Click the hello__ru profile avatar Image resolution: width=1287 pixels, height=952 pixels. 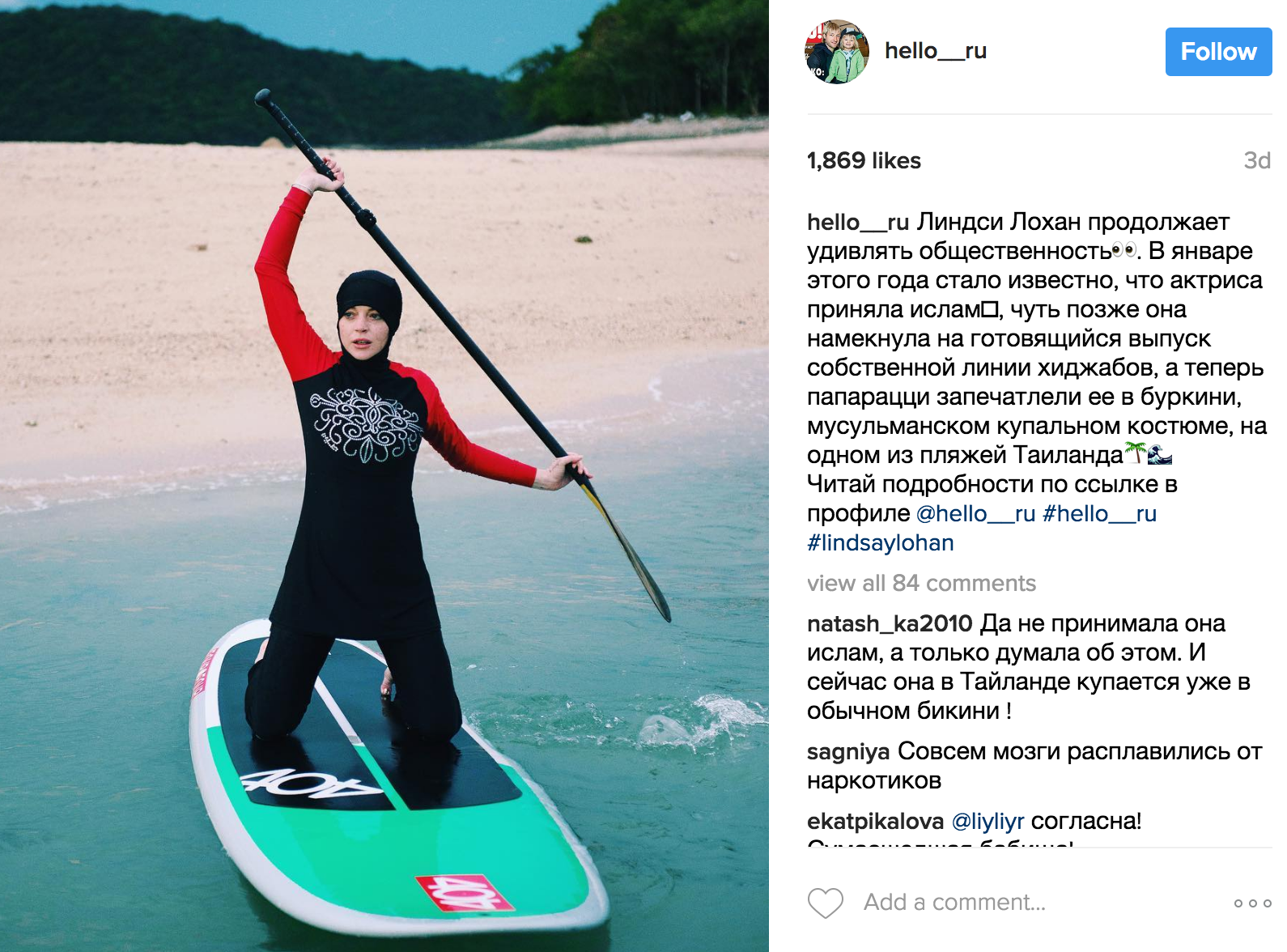(x=837, y=52)
